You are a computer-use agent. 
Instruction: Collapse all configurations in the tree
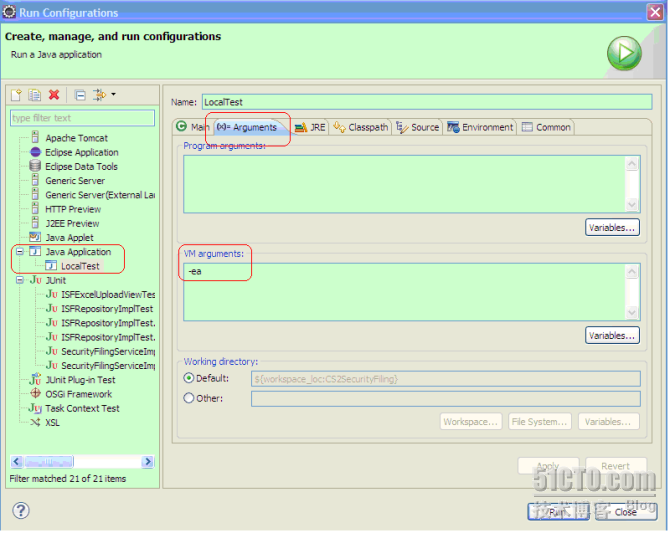[80, 94]
